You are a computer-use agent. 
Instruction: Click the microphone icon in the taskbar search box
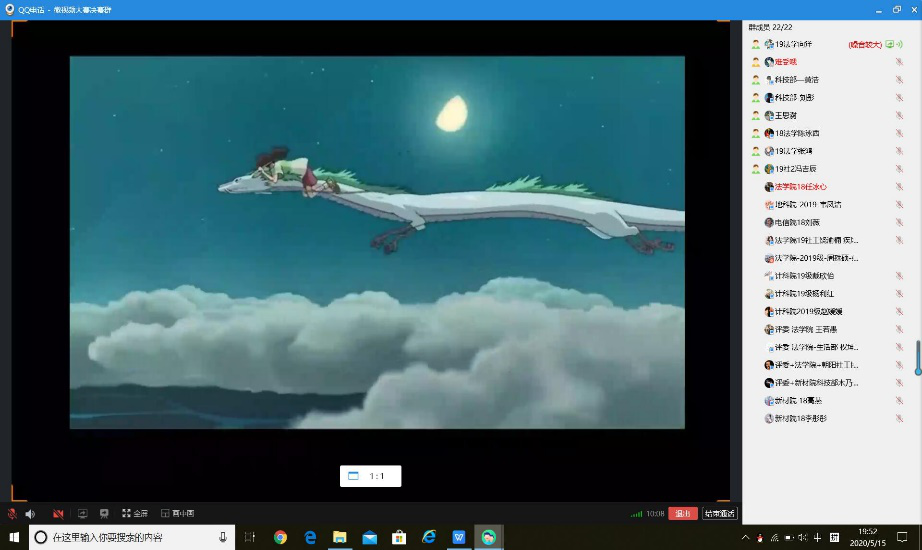pos(223,537)
